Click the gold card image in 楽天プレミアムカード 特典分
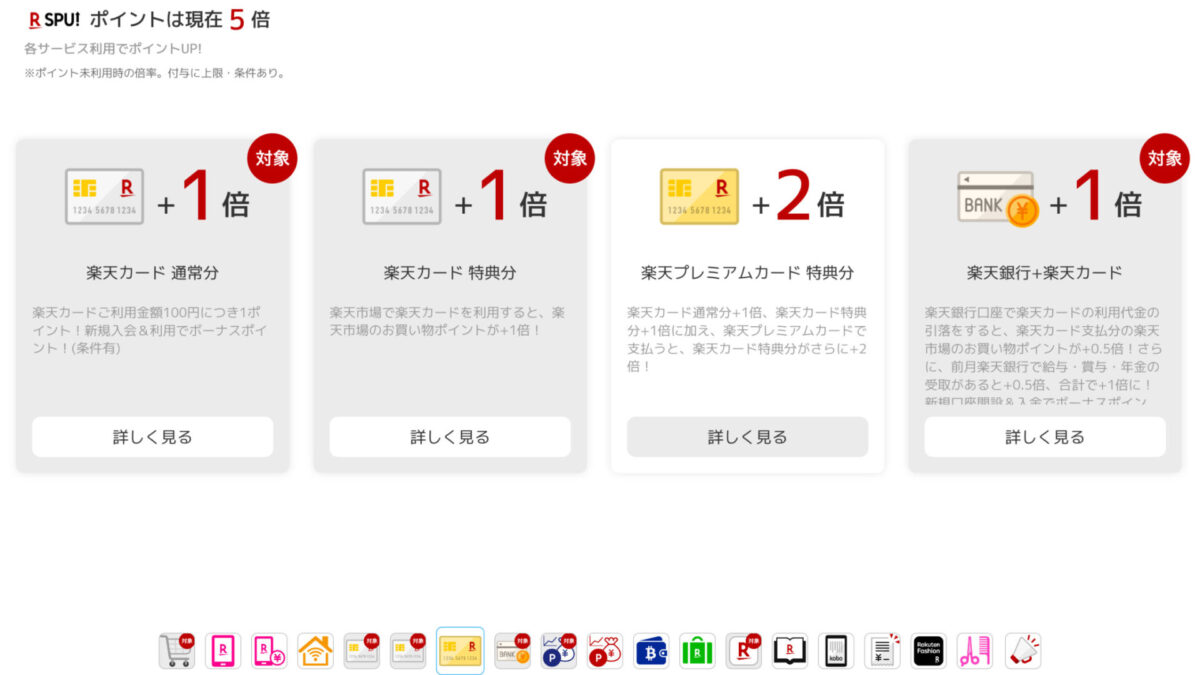 [699, 197]
